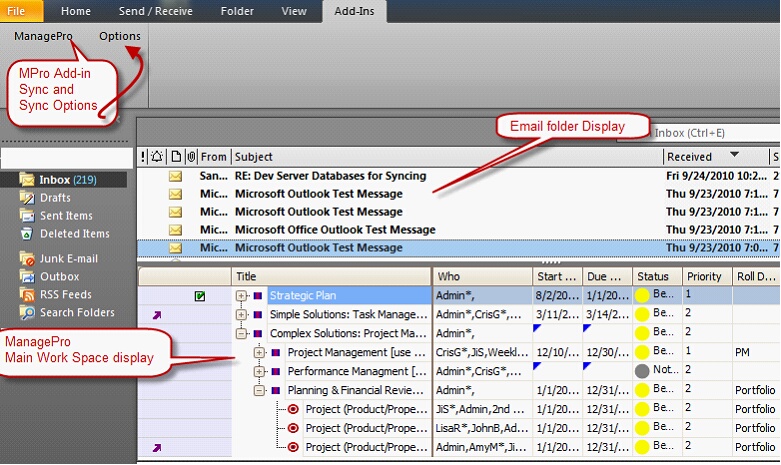The width and height of the screenshot is (781, 465).
Task: Sort by Reminder bell column icon
Action: [157, 157]
